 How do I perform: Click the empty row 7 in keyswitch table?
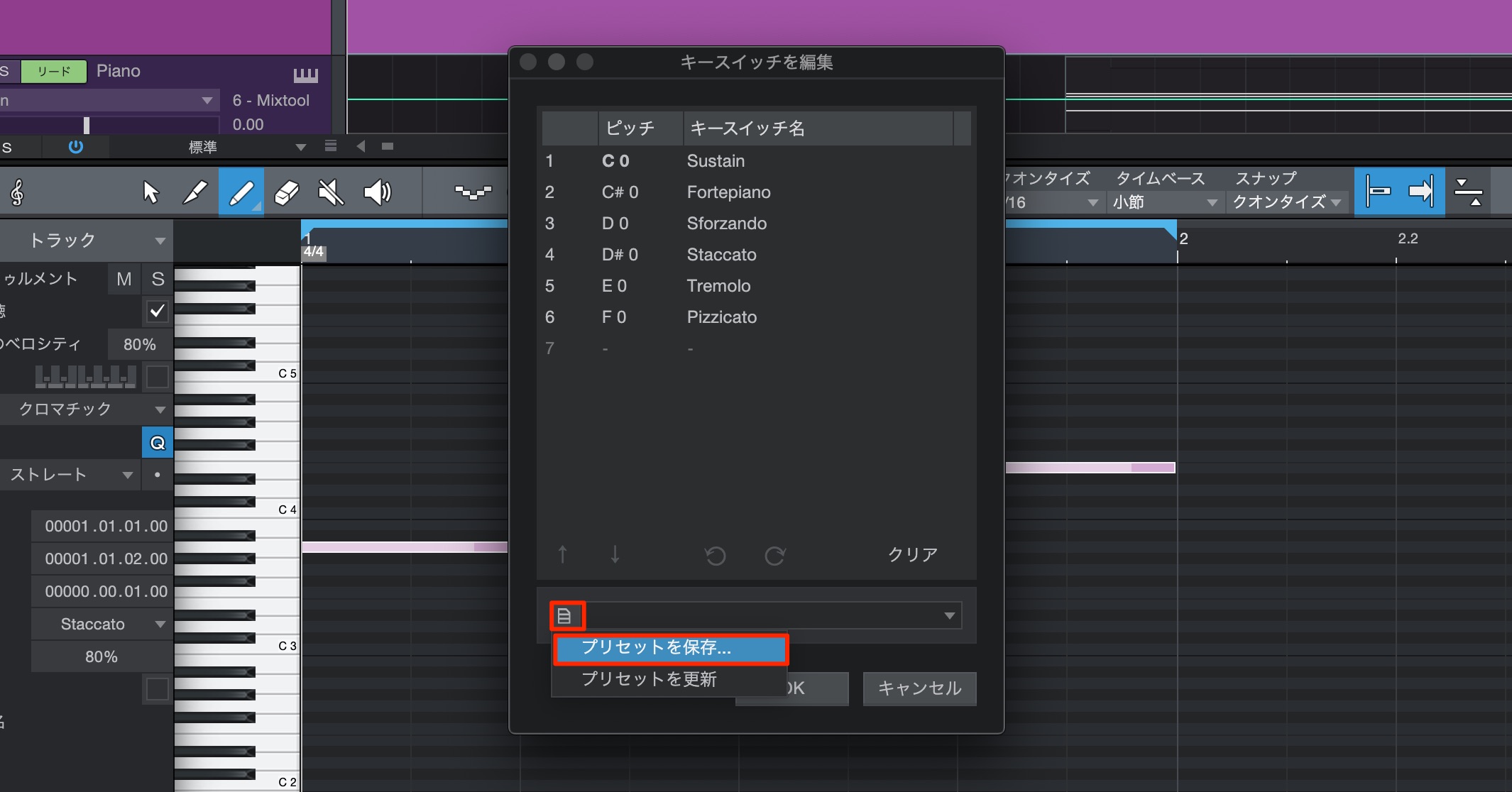755,348
